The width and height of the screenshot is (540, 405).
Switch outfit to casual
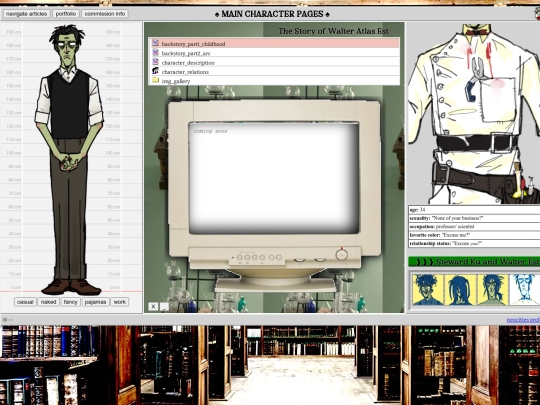(x=25, y=302)
